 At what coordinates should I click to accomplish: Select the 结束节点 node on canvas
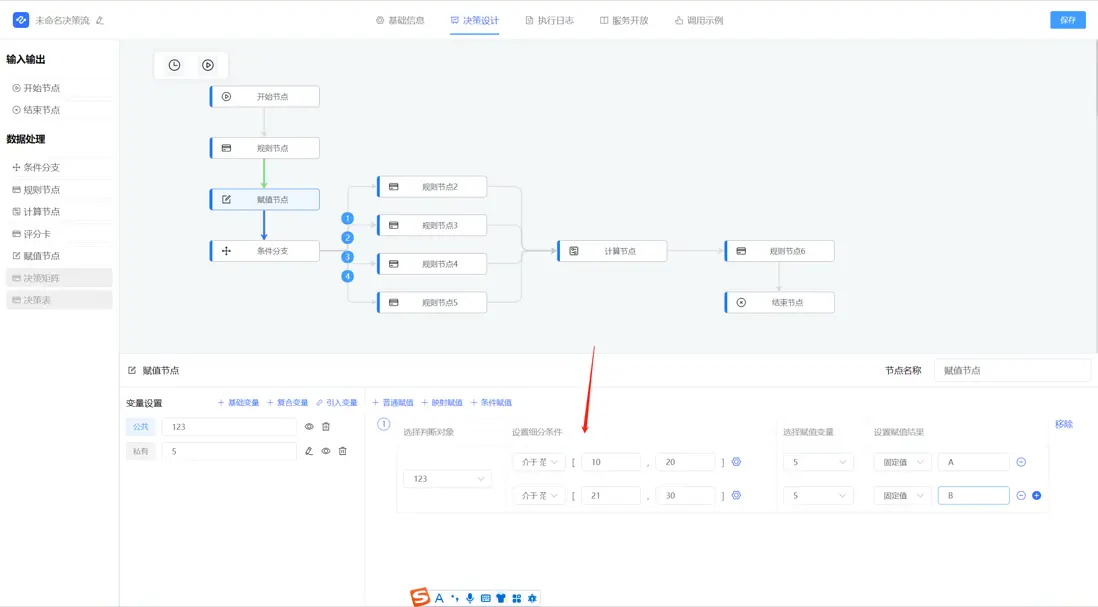(x=779, y=302)
